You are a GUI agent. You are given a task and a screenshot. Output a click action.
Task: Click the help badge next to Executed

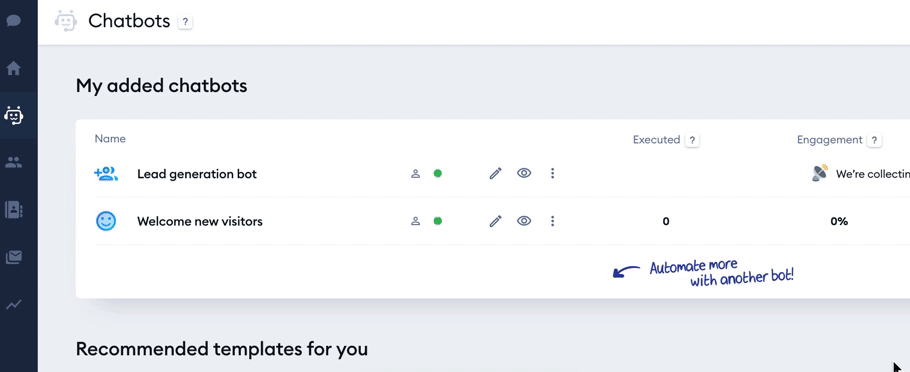[692, 140]
